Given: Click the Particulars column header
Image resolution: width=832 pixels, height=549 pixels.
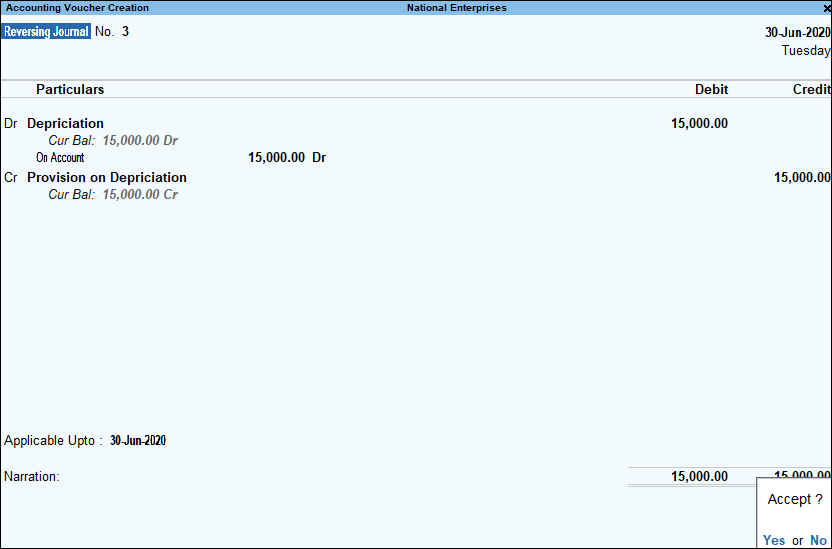Looking at the screenshot, I should [x=70, y=89].
